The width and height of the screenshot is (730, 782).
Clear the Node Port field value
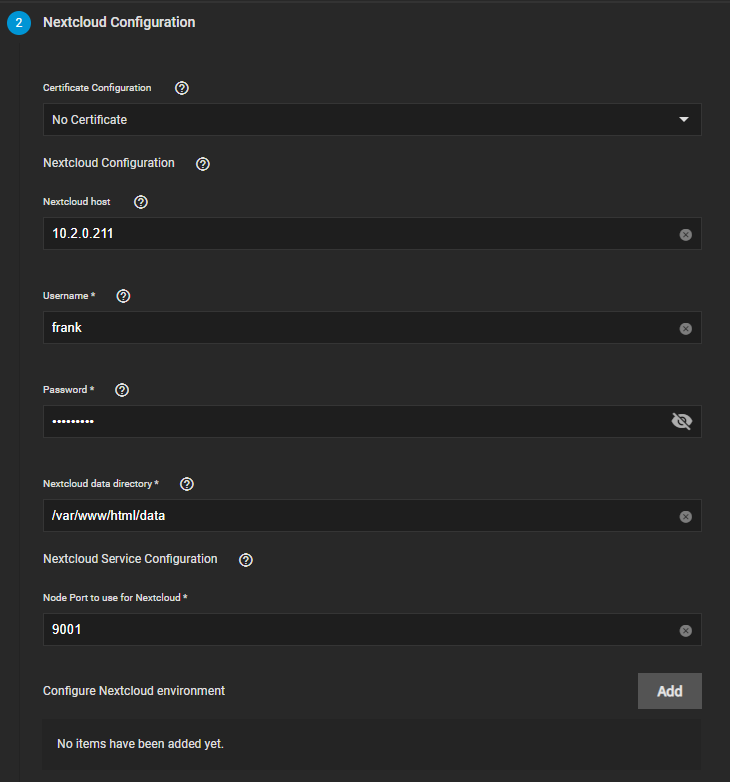pyautogui.click(x=686, y=631)
